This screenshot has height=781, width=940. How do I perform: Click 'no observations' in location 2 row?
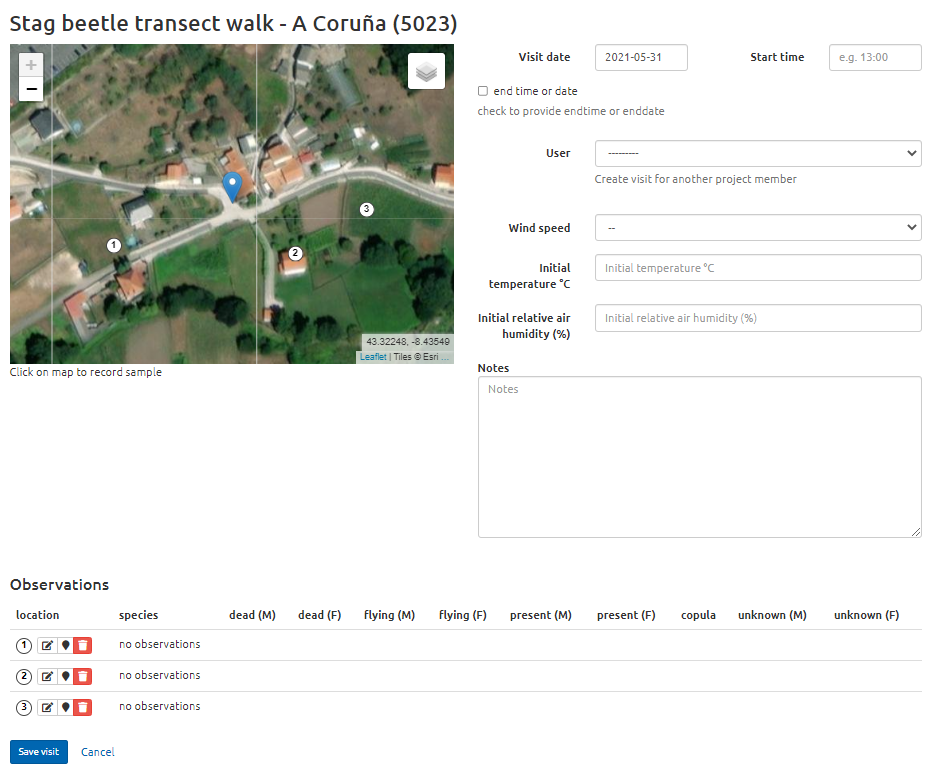coord(159,676)
